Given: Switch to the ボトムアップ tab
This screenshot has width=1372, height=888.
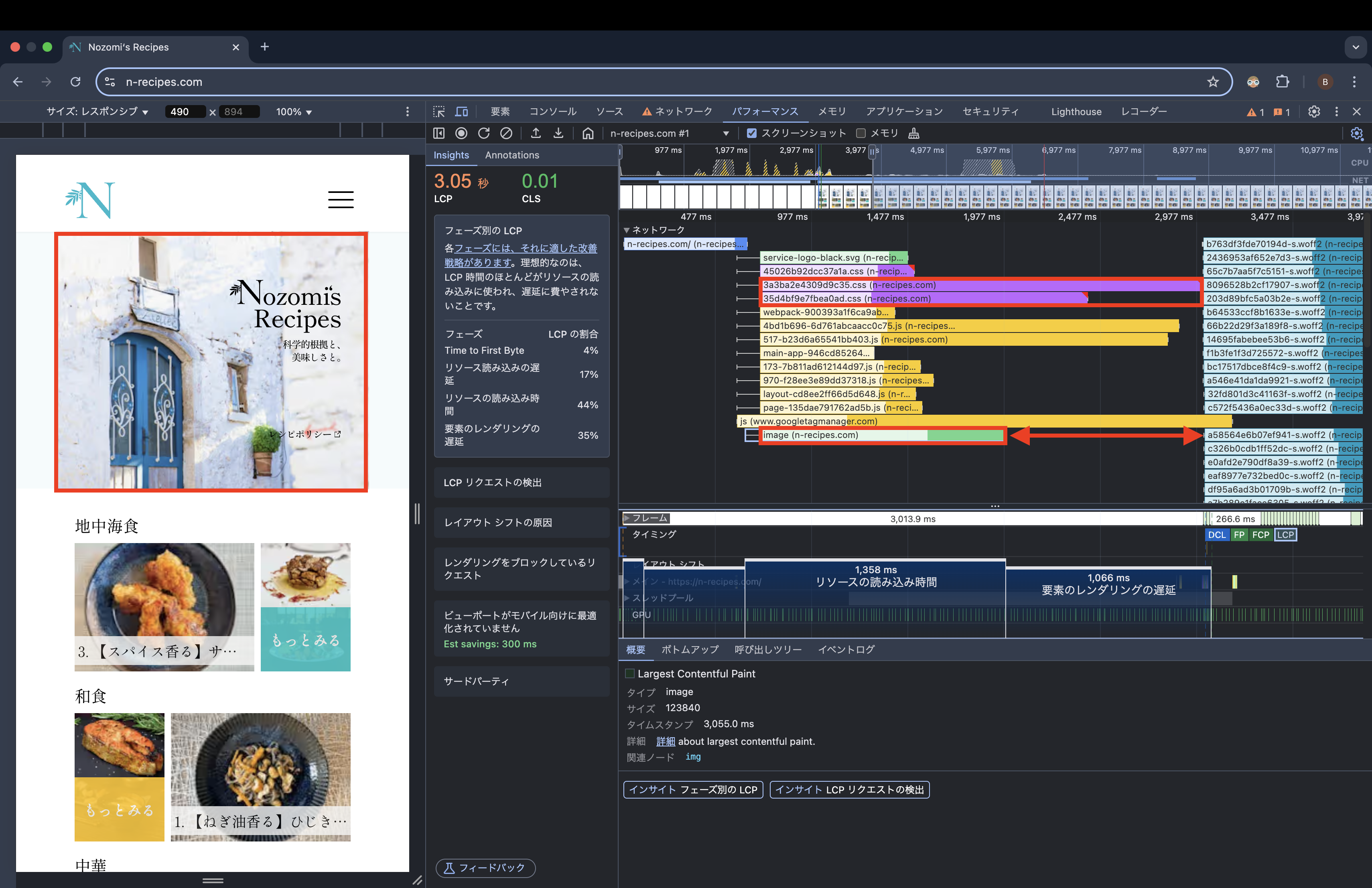Looking at the screenshot, I should (690, 649).
